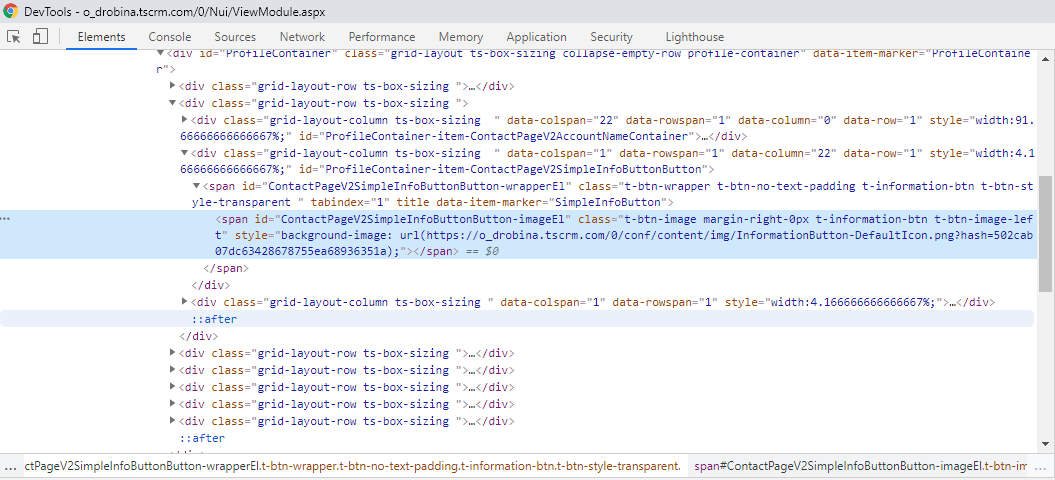Click the vertical scrollbar thumb
The image size is (1055, 480).
[1045, 234]
